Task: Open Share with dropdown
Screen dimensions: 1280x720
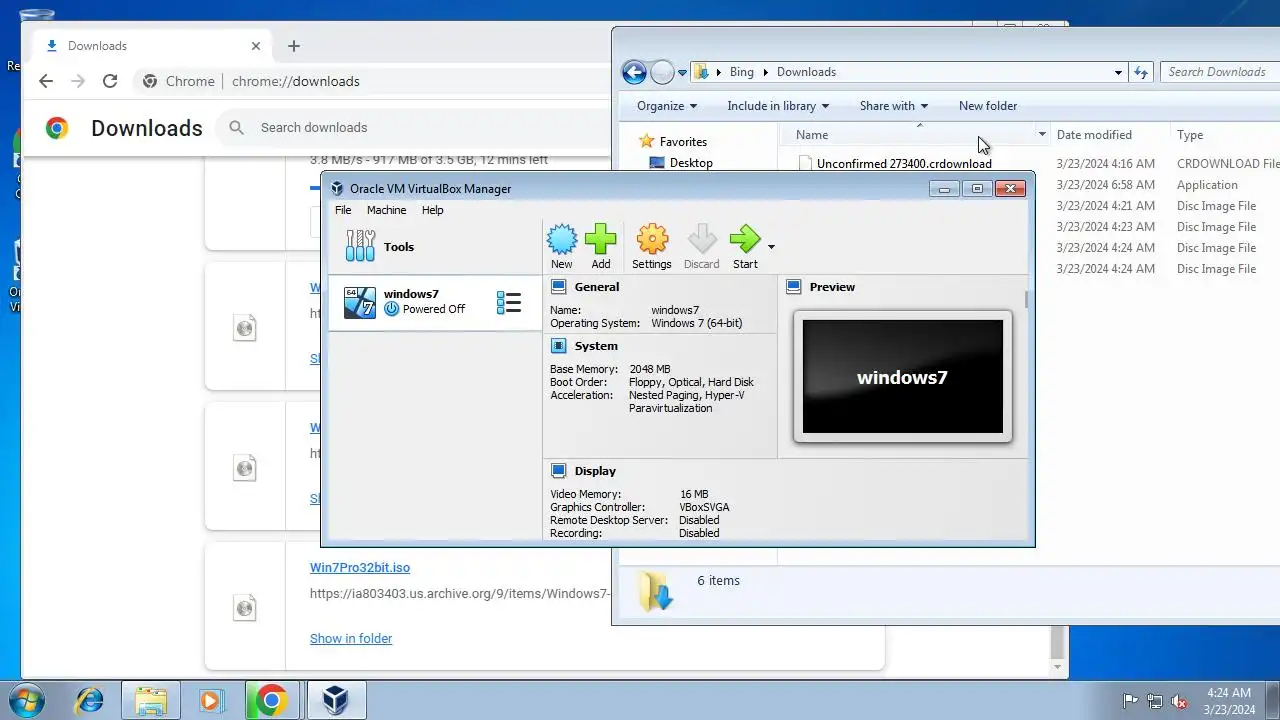Action: click(894, 106)
